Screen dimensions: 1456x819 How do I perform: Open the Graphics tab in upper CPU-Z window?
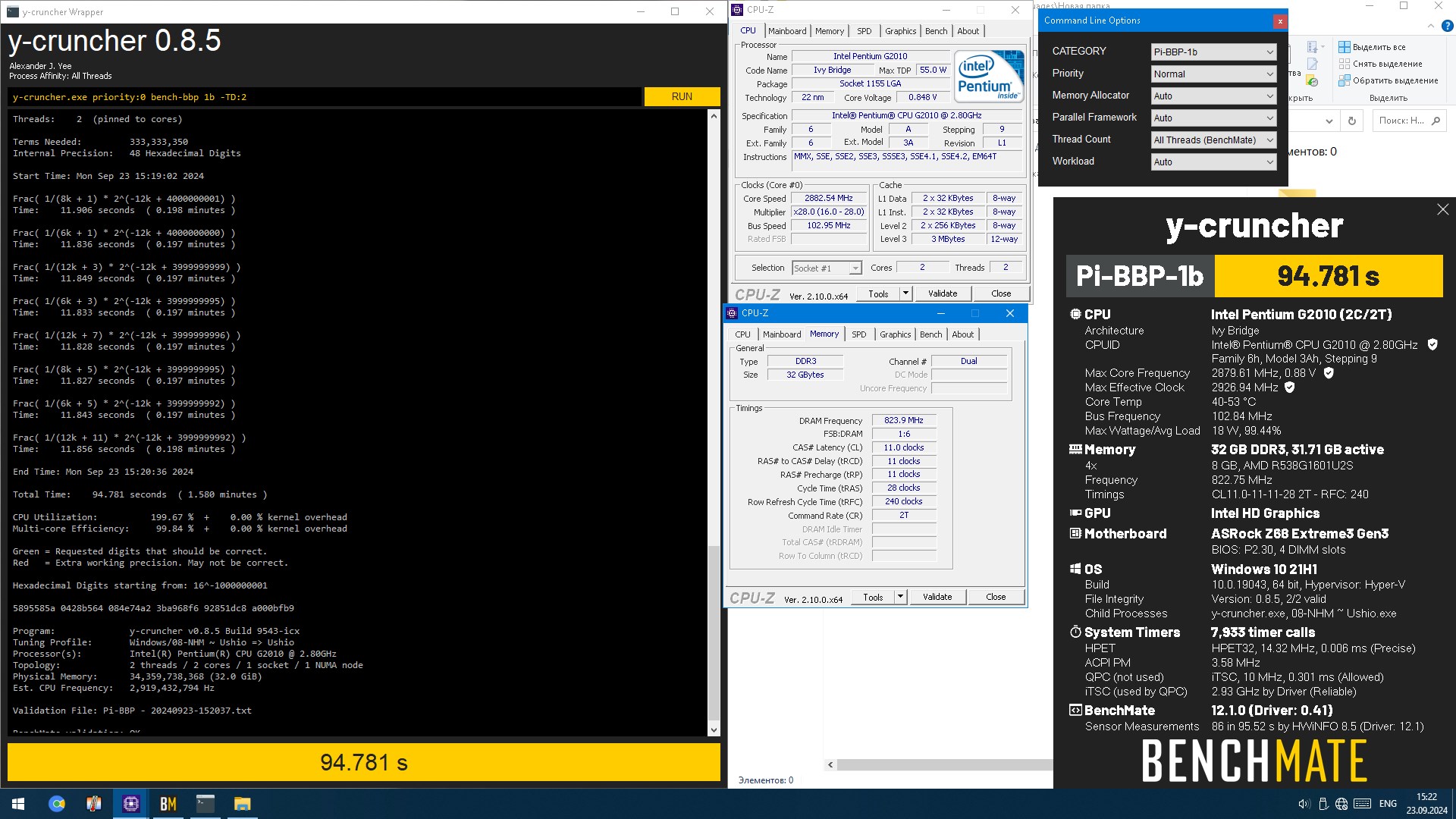point(901,31)
